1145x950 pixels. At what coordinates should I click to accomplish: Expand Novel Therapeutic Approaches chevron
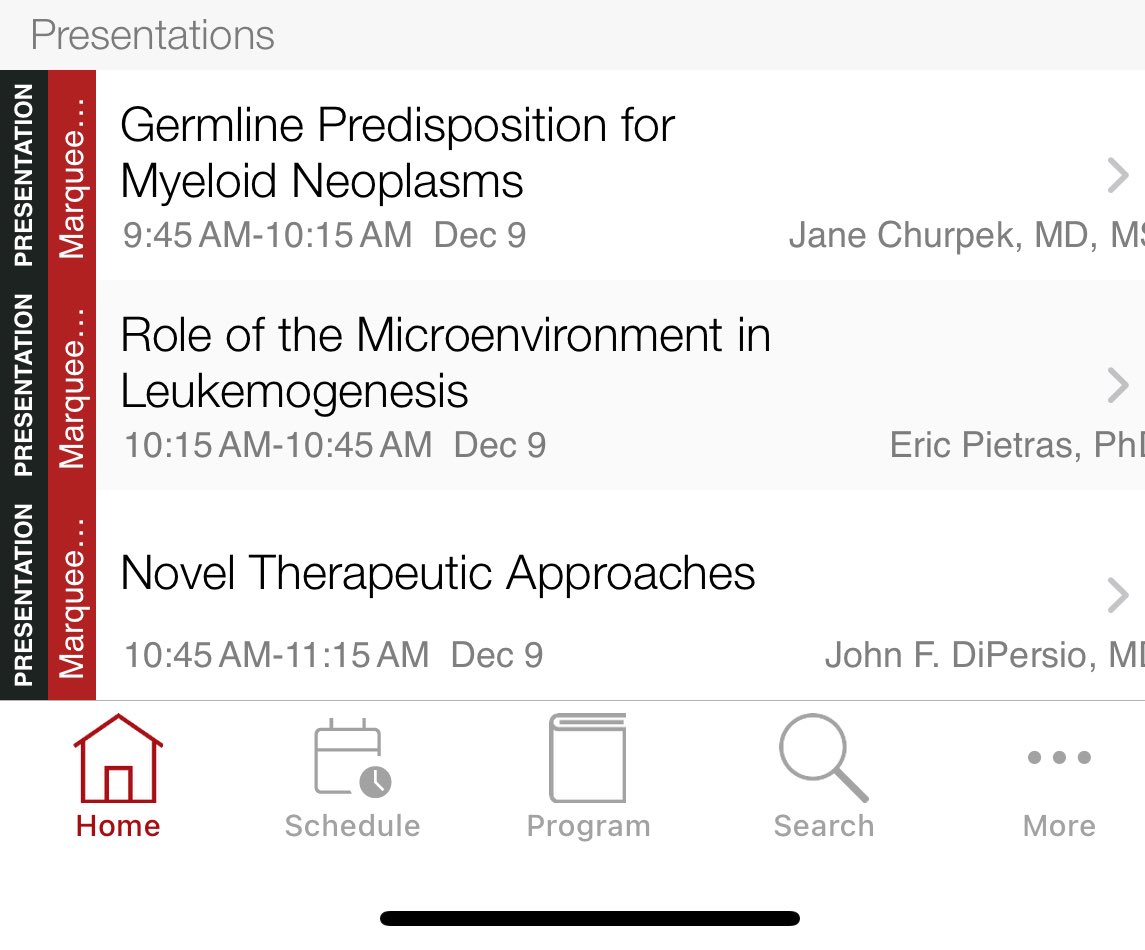[x=1118, y=595]
